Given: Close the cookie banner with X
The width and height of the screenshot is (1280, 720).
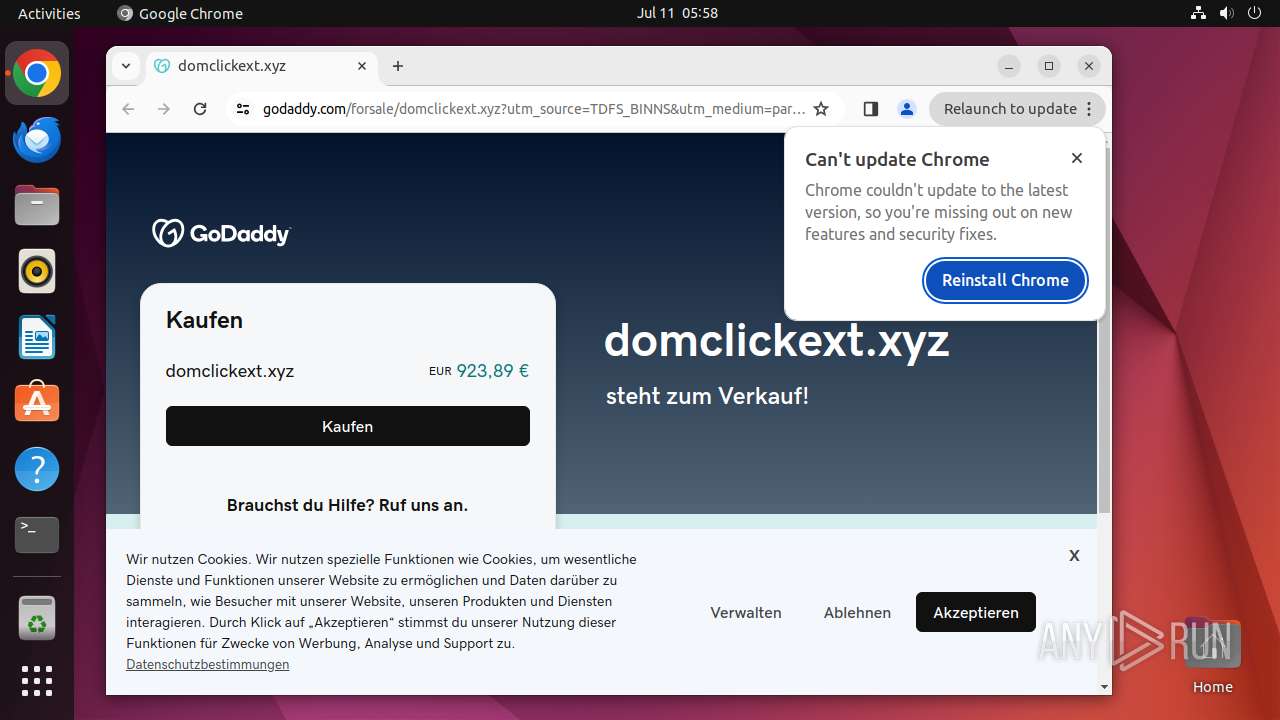Looking at the screenshot, I should [1074, 555].
